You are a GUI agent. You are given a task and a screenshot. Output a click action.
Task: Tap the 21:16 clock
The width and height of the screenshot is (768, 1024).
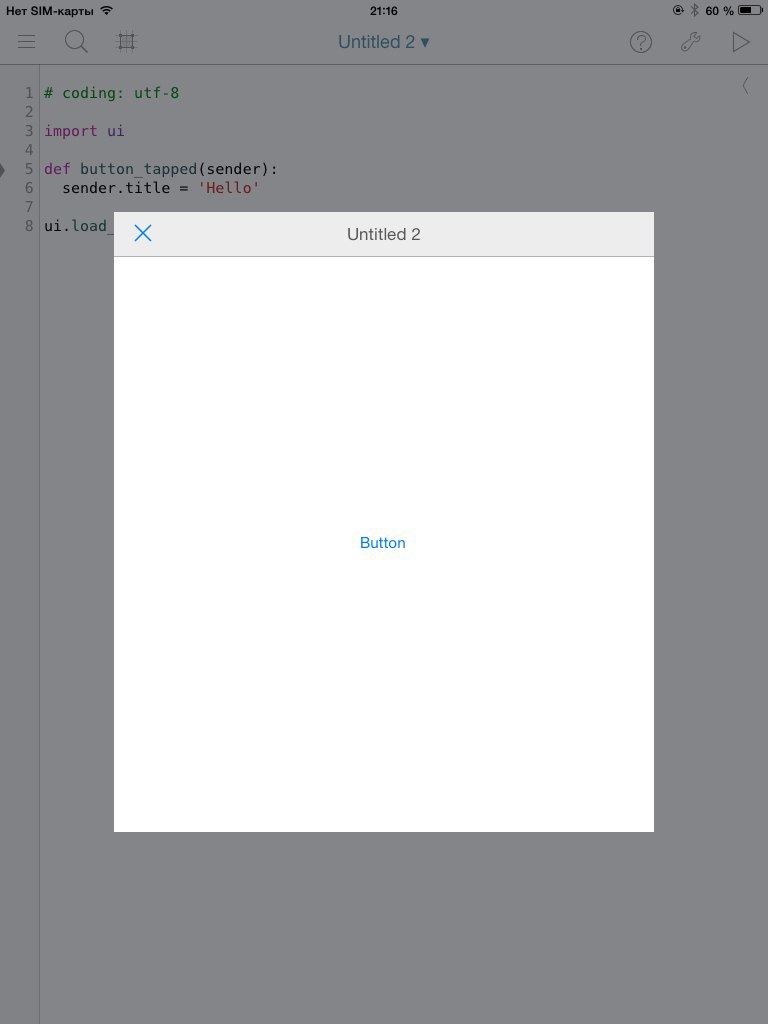(x=383, y=11)
